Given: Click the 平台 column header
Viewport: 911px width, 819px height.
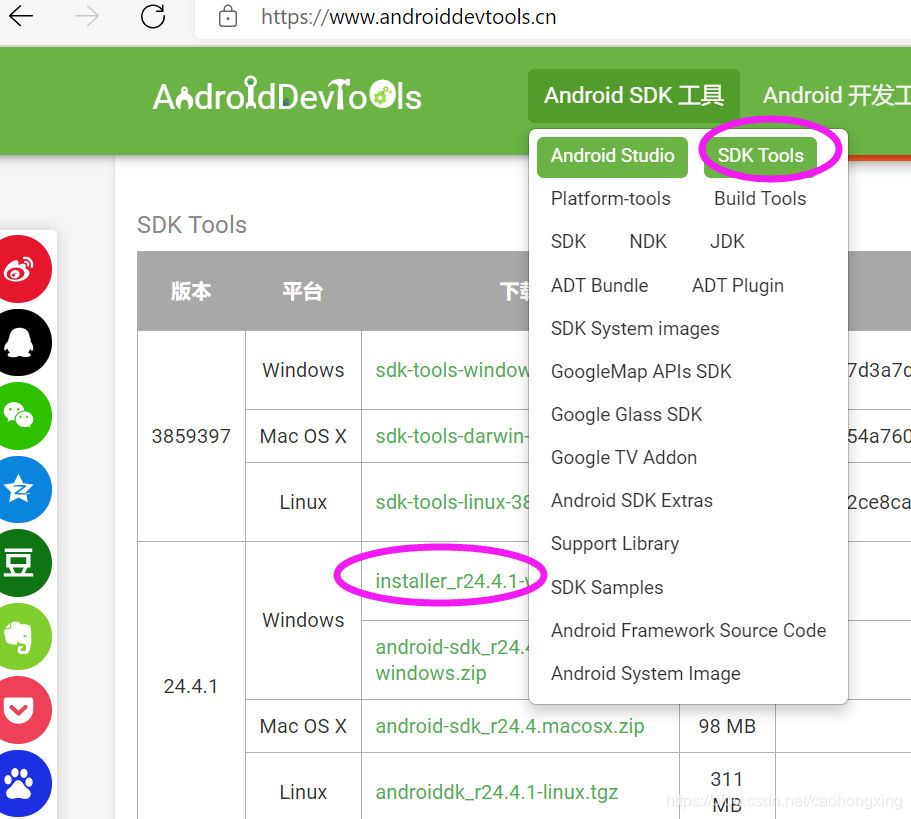Looking at the screenshot, I should 303,291.
